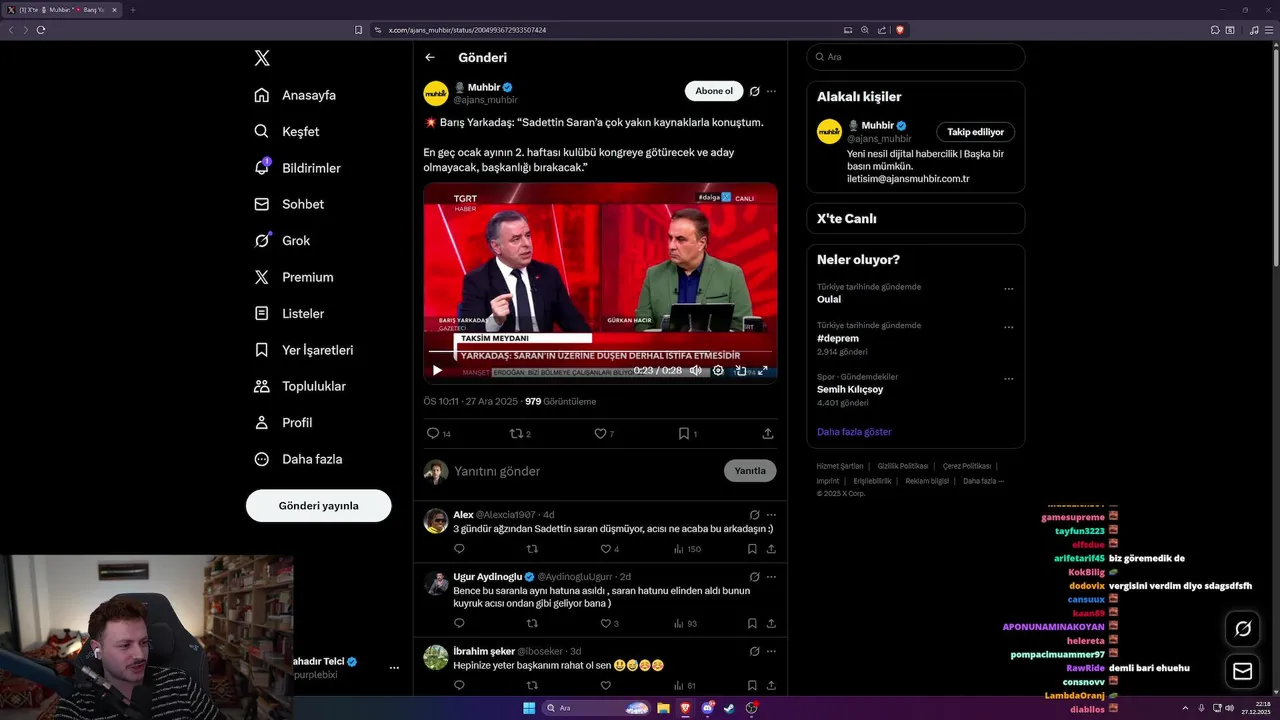Image resolution: width=1280 pixels, height=720 pixels.
Task: Open video settings gear
Action: [x=718, y=370]
